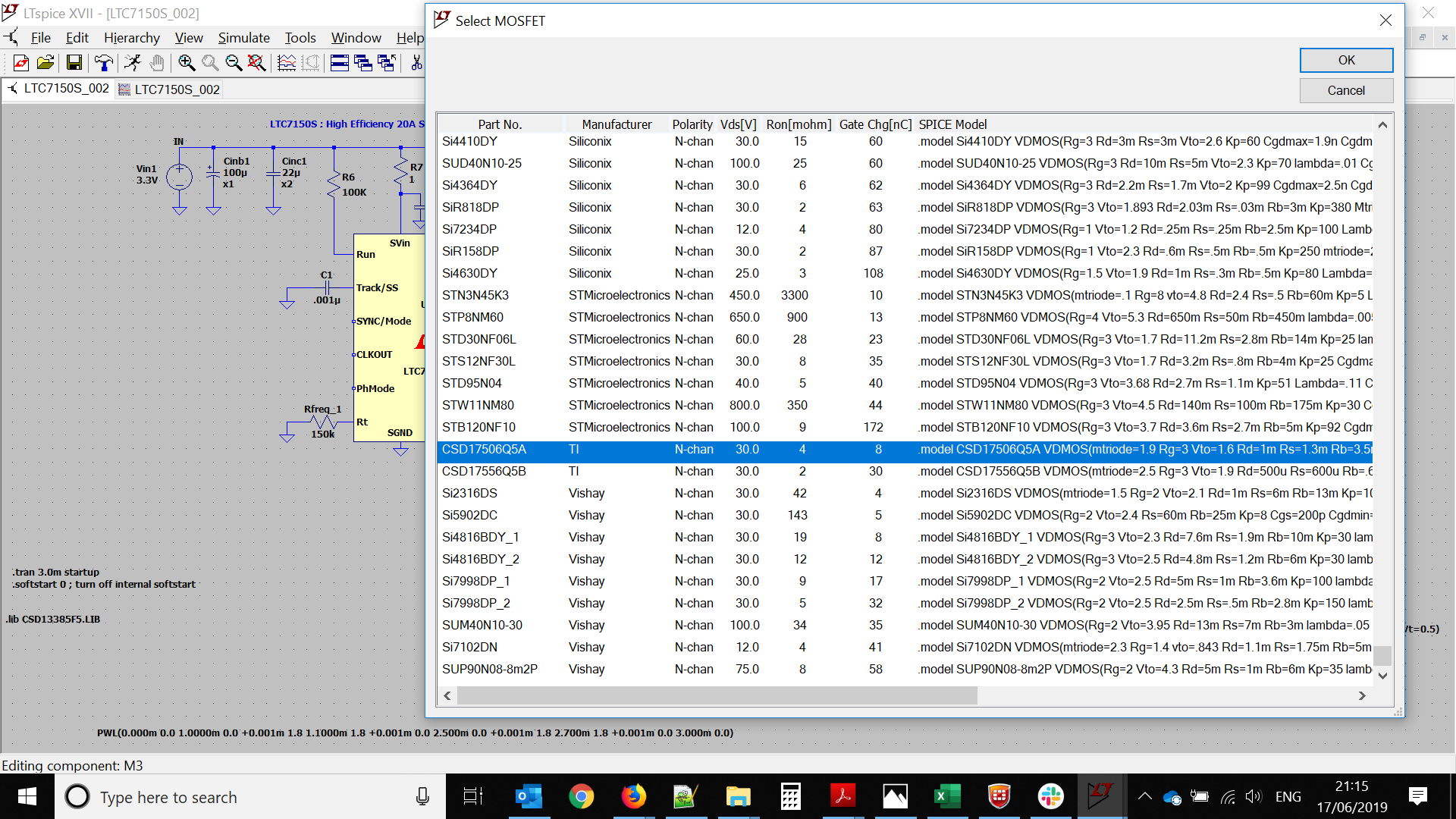
Task: Switch to the LTC7150S_002 schematic tab
Action: (58, 89)
